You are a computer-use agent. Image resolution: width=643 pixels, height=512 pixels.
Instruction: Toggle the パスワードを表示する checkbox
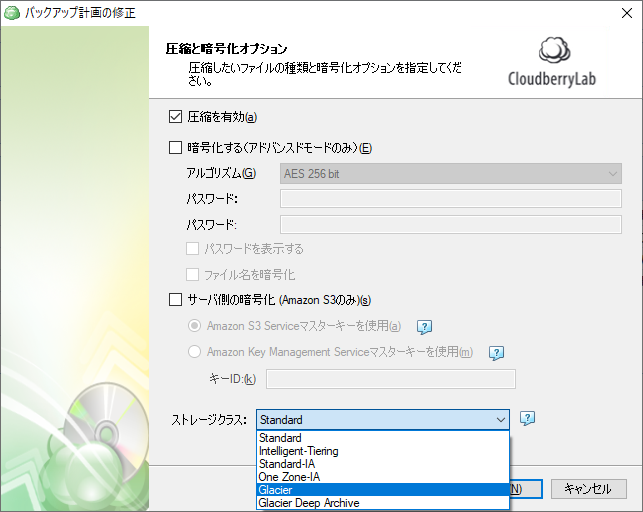click(x=192, y=248)
